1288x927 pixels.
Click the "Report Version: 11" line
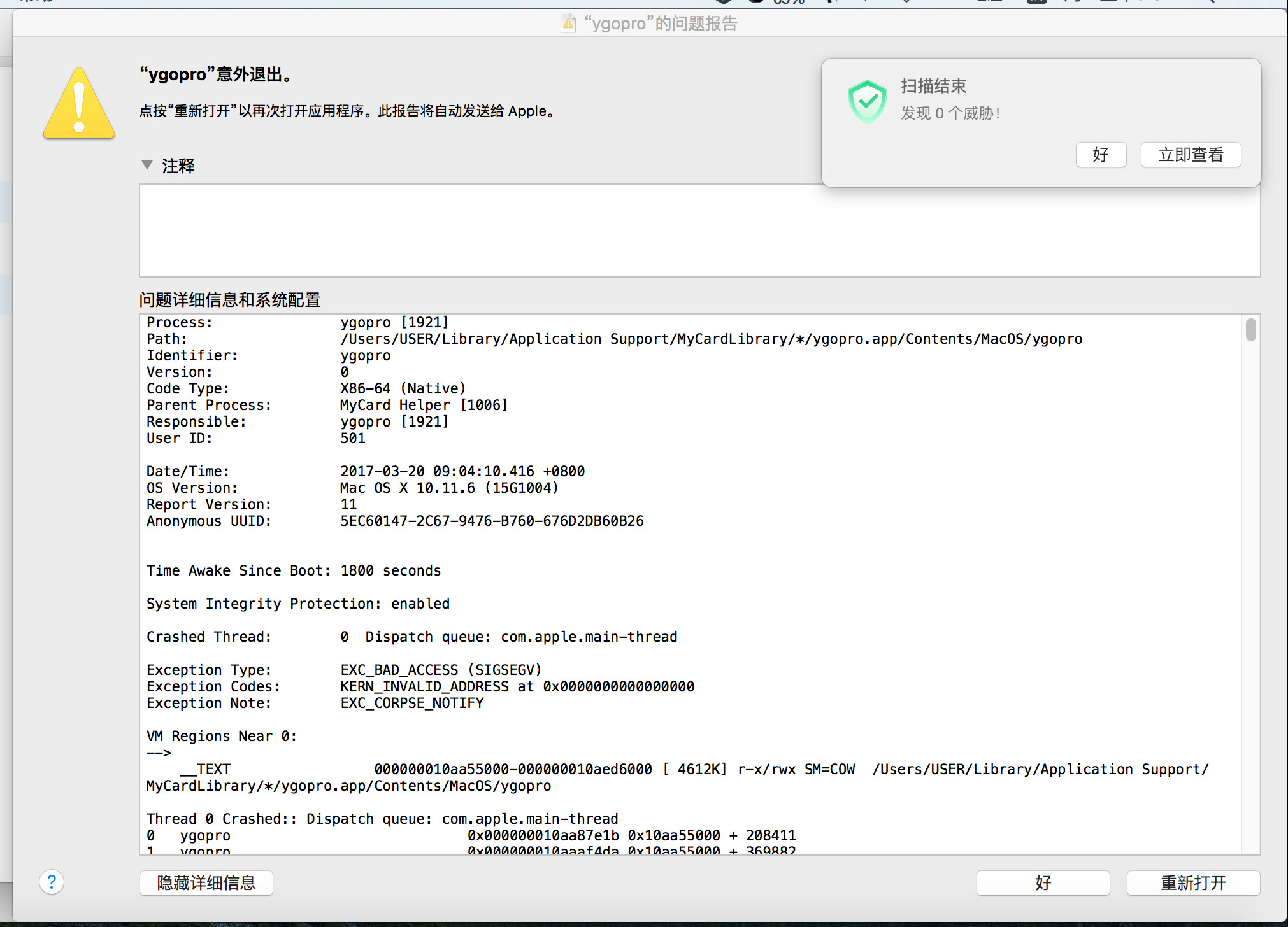[x=252, y=505]
